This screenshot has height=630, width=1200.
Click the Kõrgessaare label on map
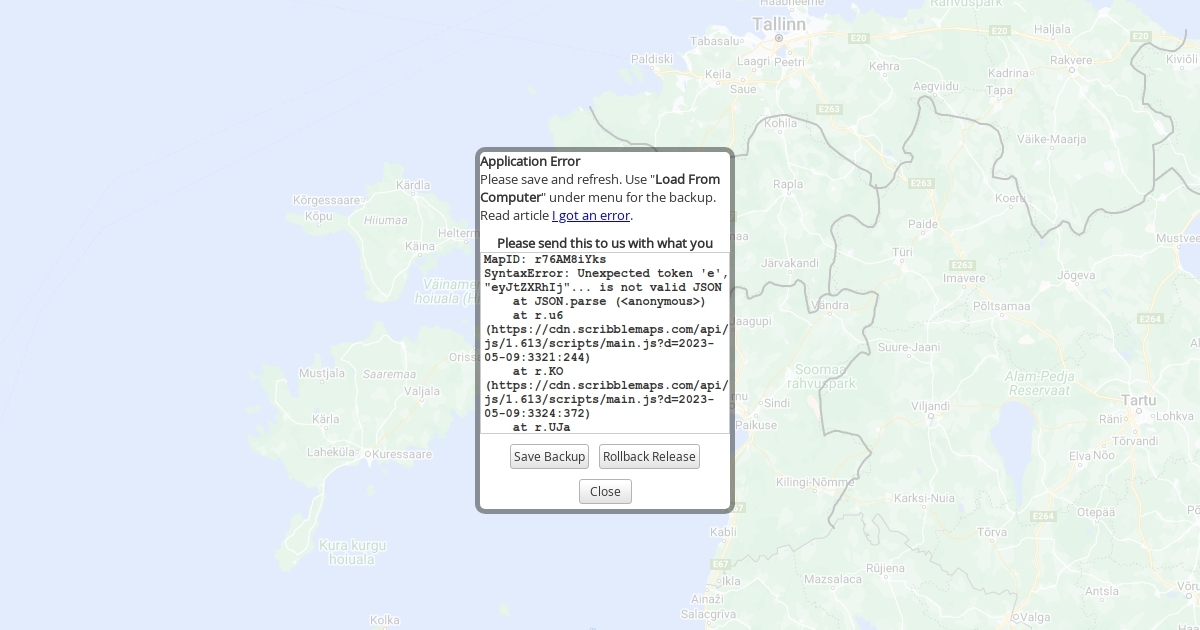(326, 200)
